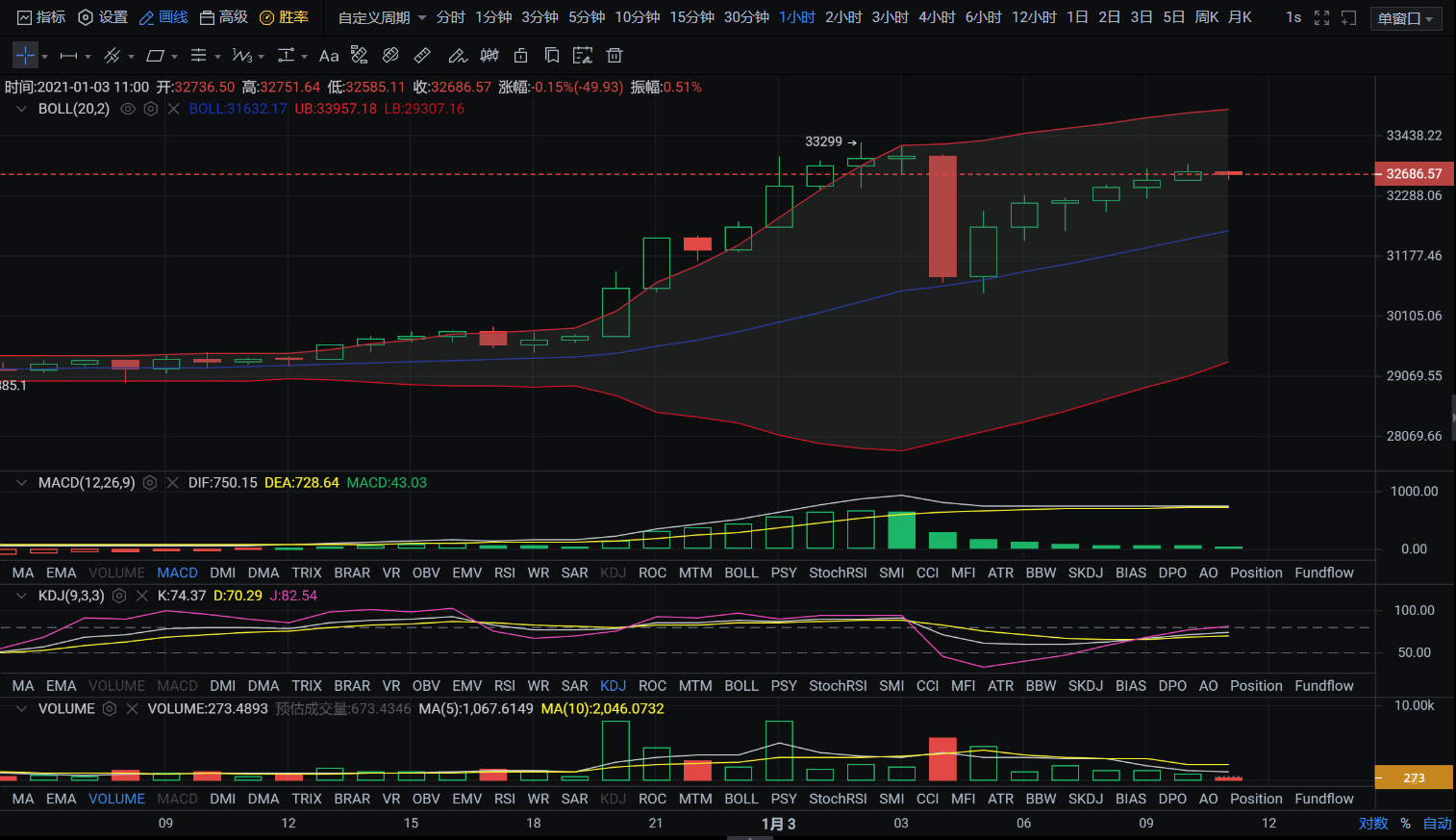Toggle 自动 auto scale mode

tap(1437, 823)
